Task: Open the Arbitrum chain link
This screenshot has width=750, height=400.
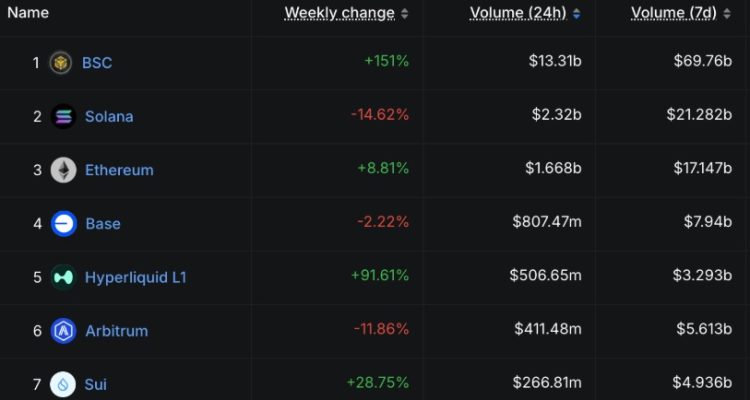Action: [x=117, y=331]
